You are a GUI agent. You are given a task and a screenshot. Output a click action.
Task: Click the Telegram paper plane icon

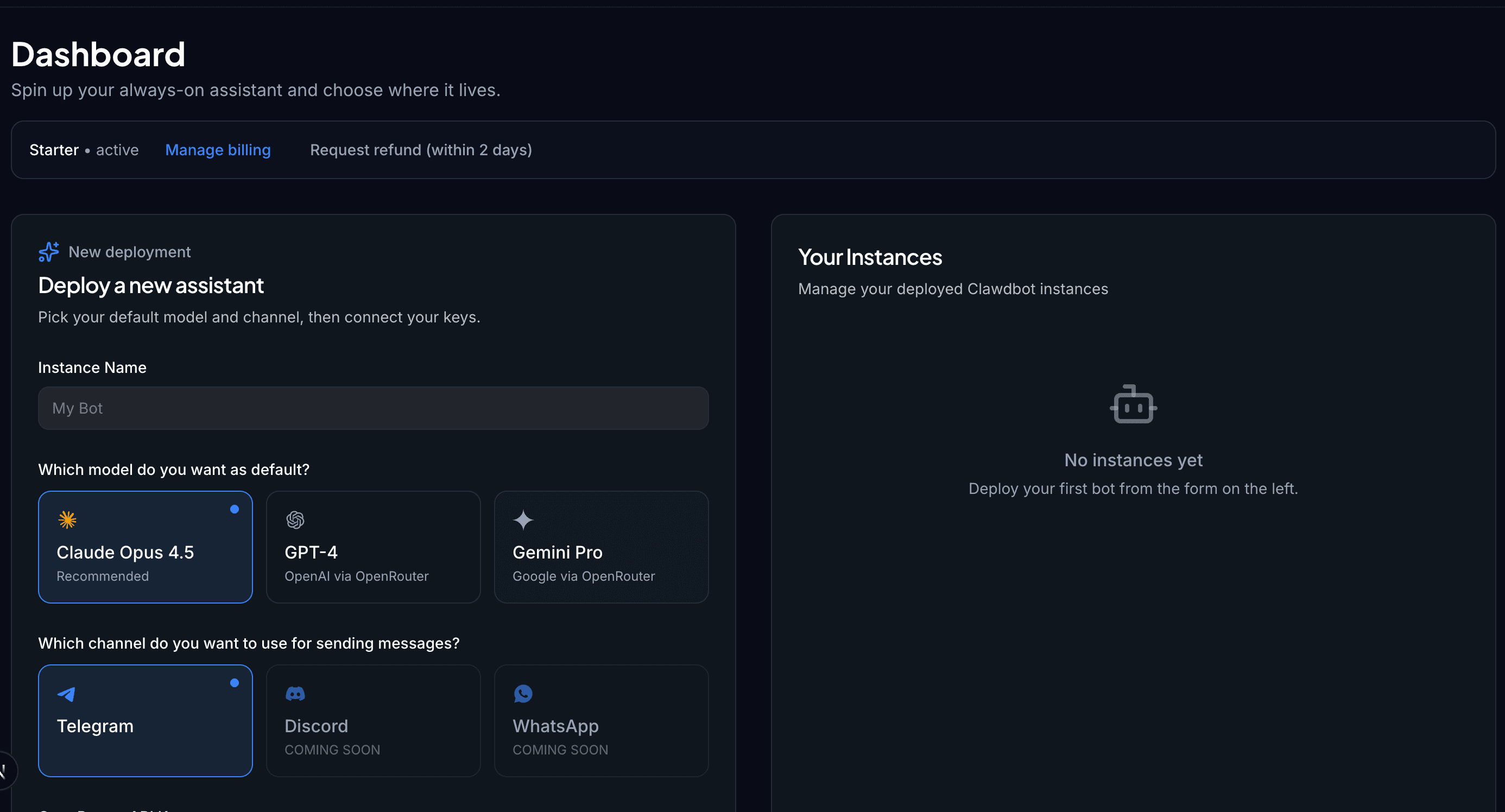pos(66,694)
